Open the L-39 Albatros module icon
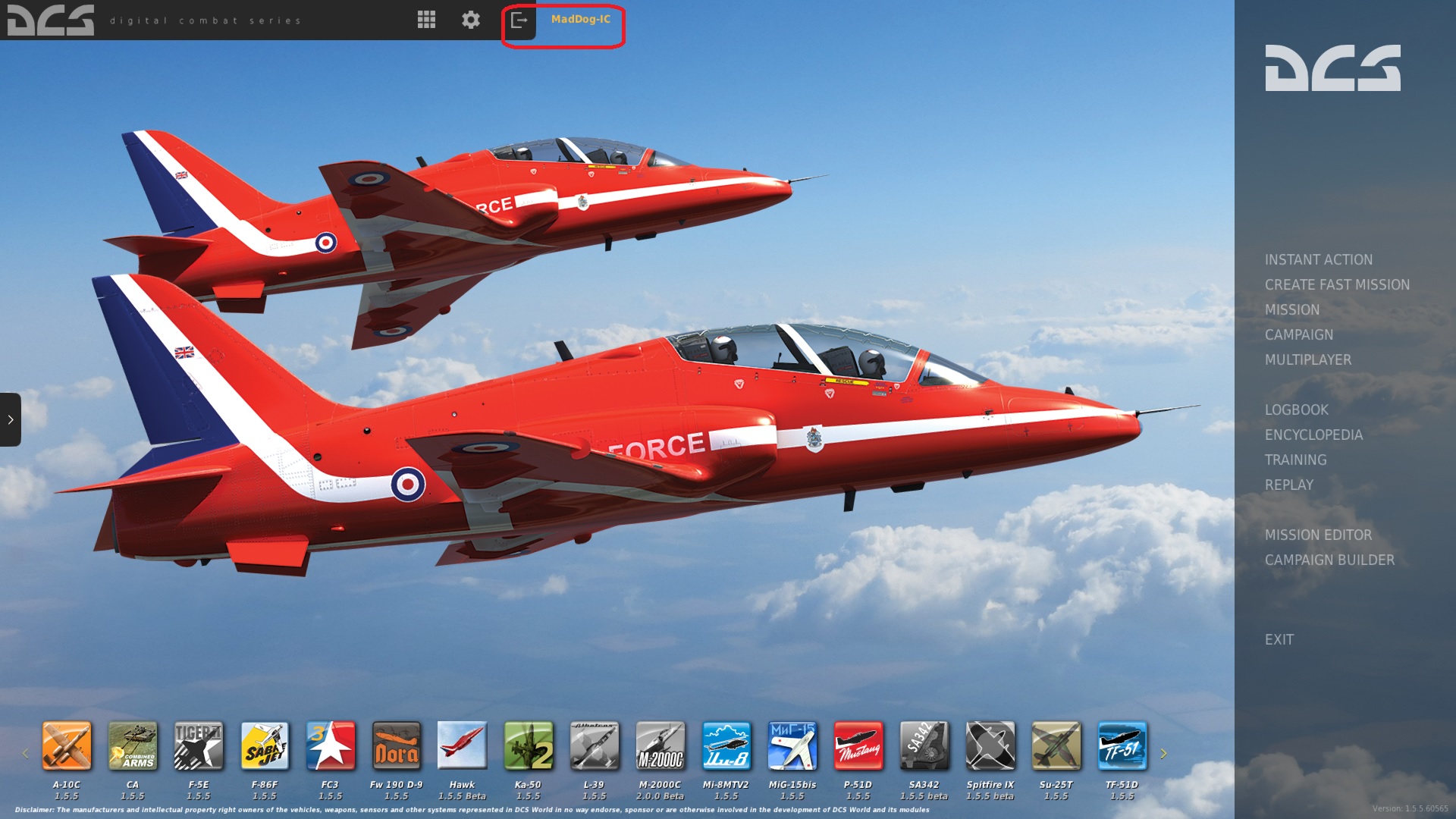The width and height of the screenshot is (1456, 819). [x=595, y=745]
